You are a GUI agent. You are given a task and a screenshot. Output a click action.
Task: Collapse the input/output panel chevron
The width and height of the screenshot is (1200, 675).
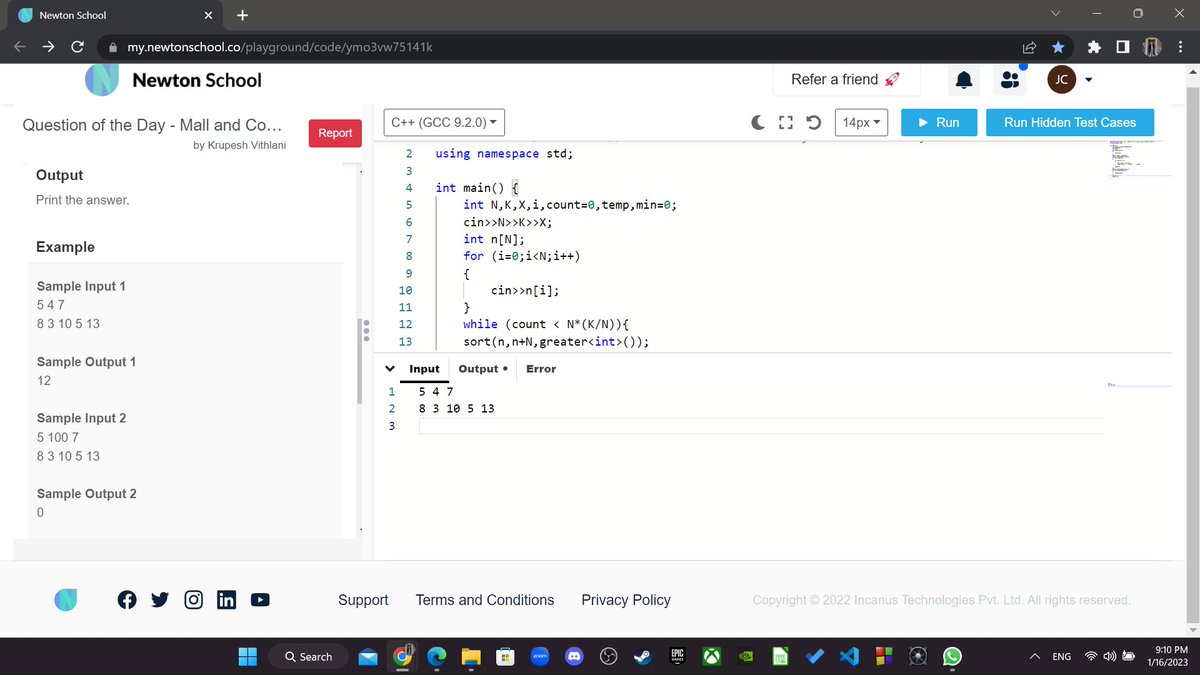(x=391, y=369)
